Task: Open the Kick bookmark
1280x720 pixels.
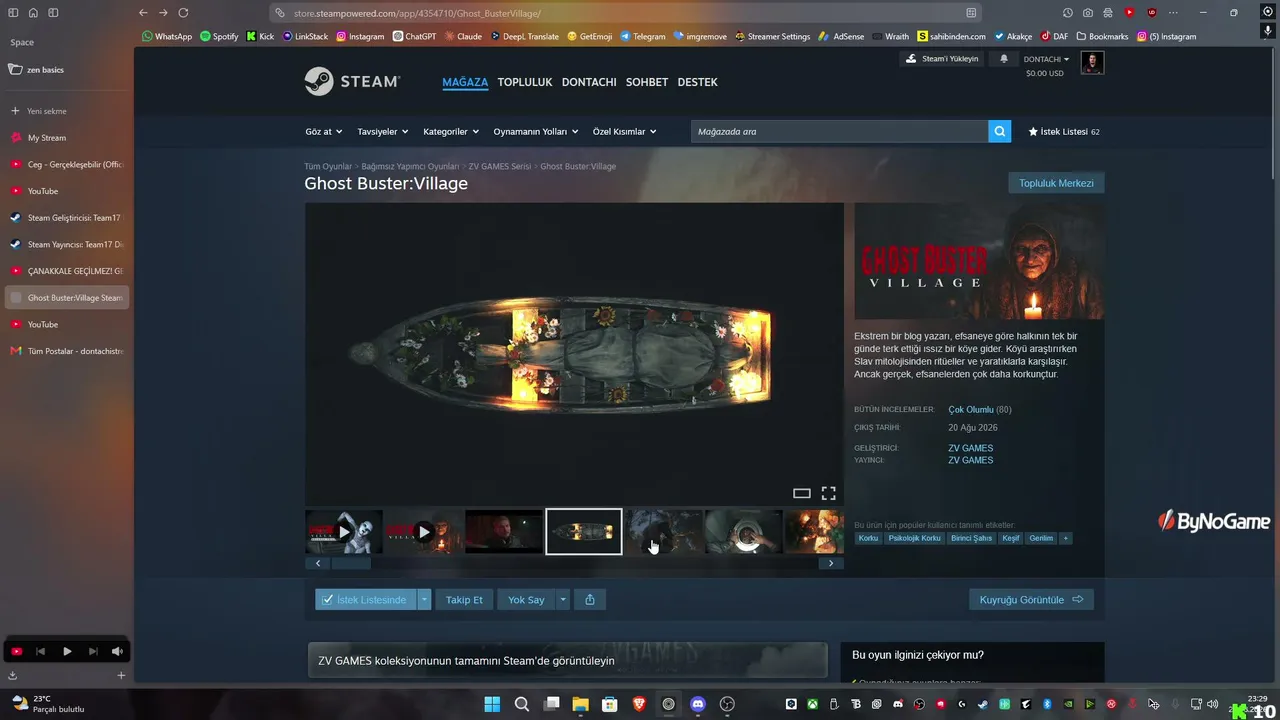Action: coord(260,36)
